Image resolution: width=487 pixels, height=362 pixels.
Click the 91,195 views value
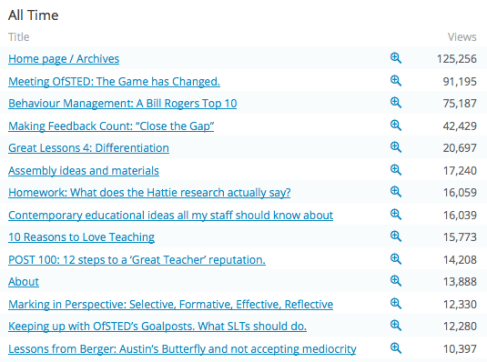coord(460,82)
